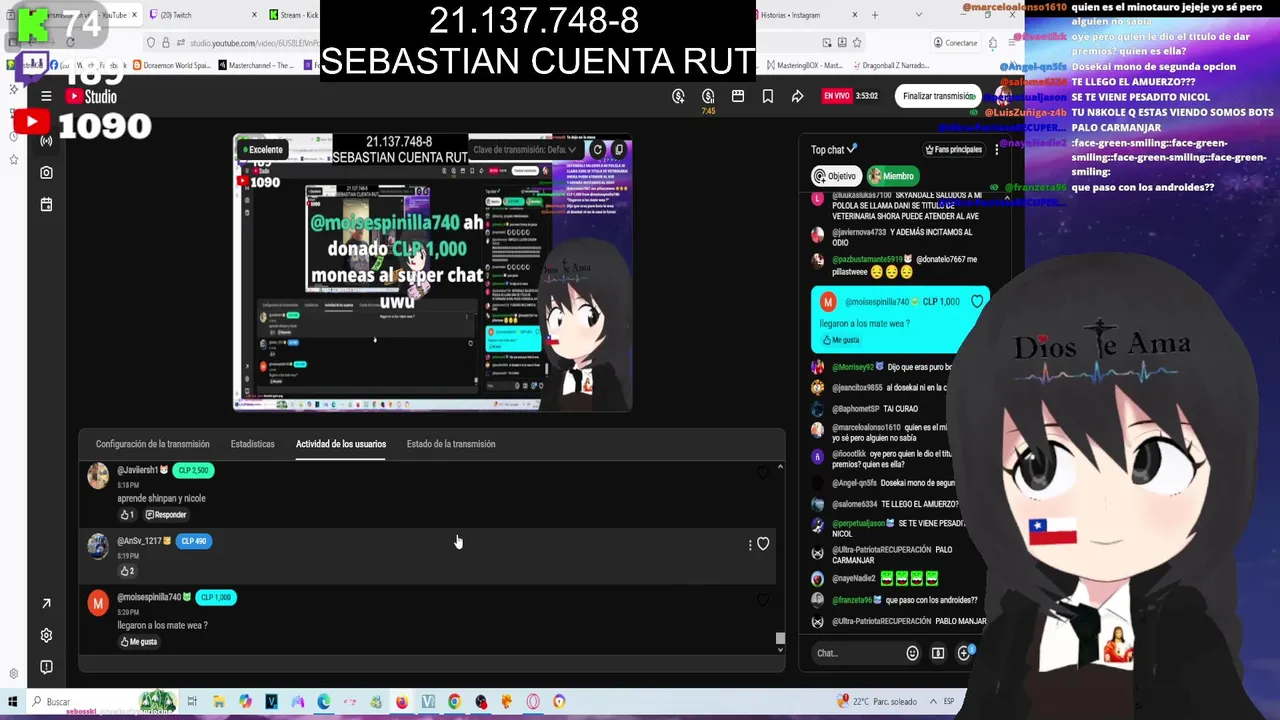
Task: Select the Actividad de los usuarios tab
Action: [x=341, y=444]
